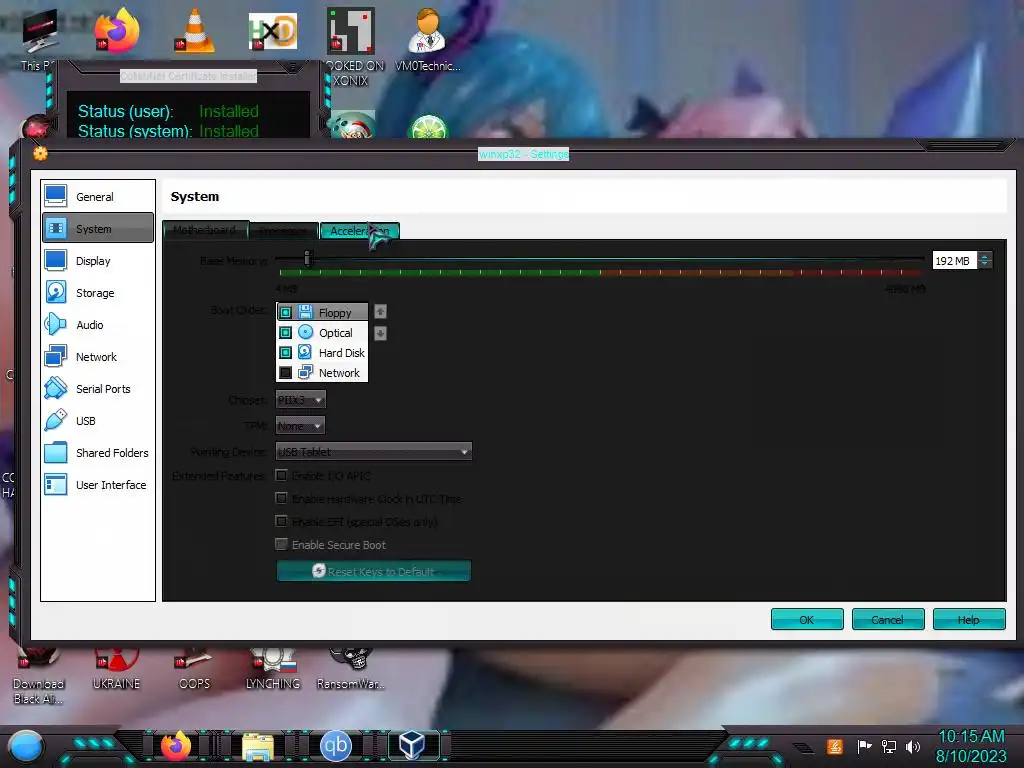
Task: Click the Firefox desktop shortcut icon
Action: [117, 31]
